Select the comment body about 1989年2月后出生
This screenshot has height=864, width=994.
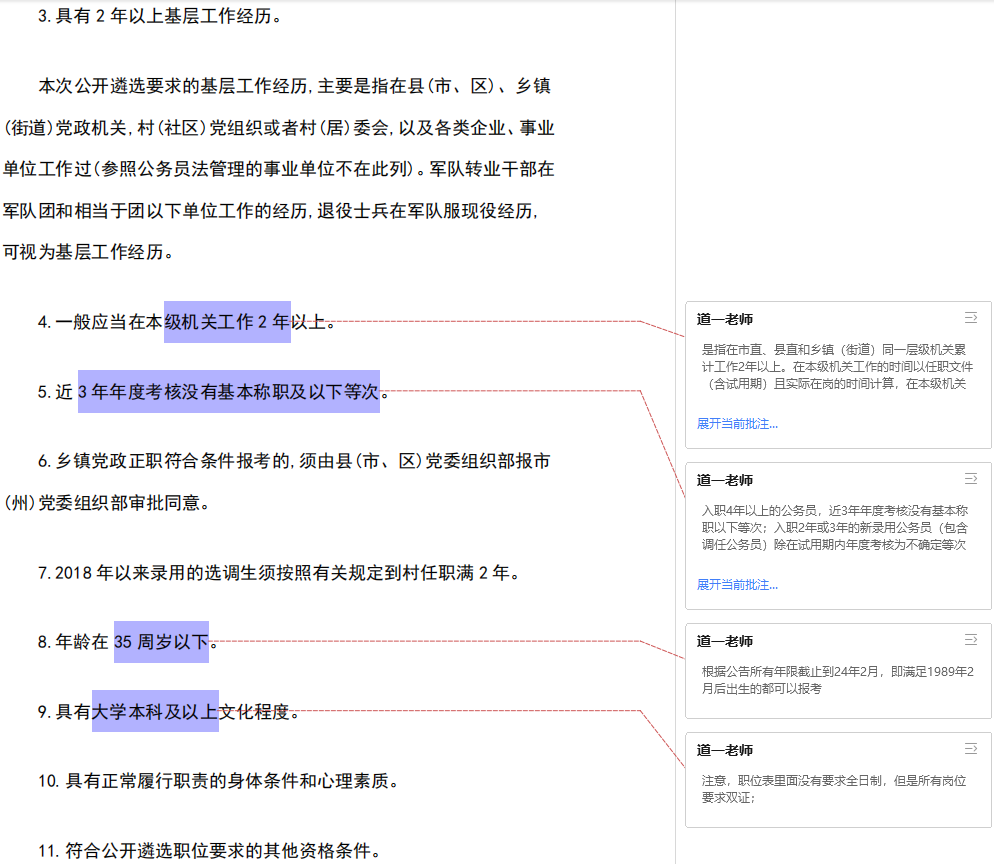[x=837, y=680]
